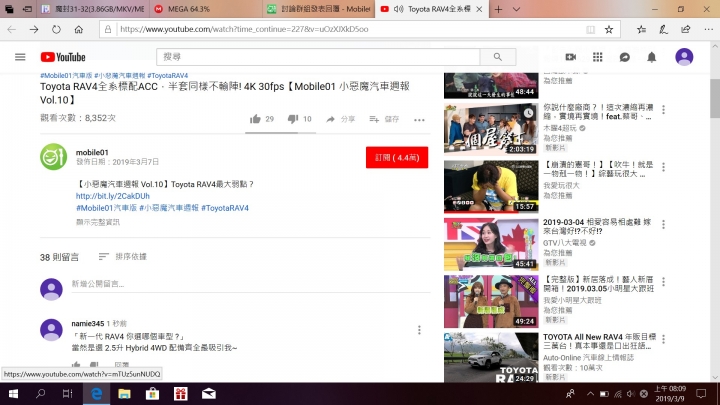Open Edge settings and more menu
The width and height of the screenshot is (720, 405).
(x=709, y=29)
